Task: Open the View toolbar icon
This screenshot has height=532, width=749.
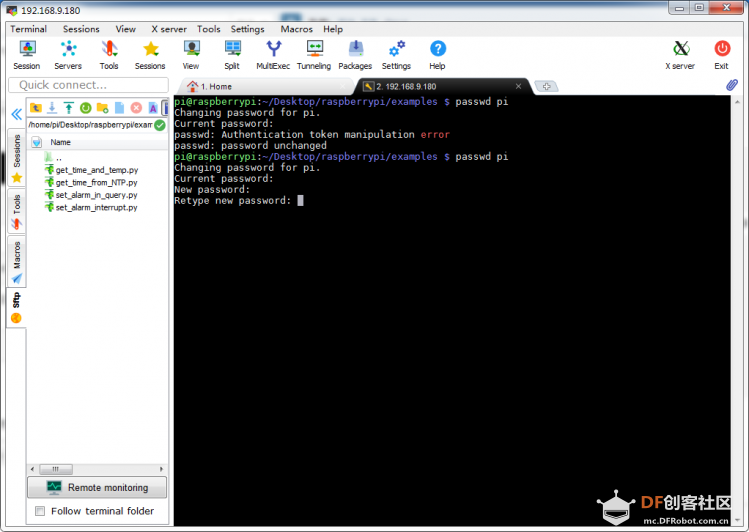Action: [191, 55]
